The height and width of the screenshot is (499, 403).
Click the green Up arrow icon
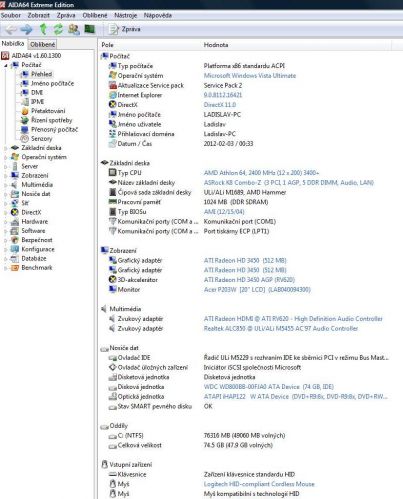43,29
